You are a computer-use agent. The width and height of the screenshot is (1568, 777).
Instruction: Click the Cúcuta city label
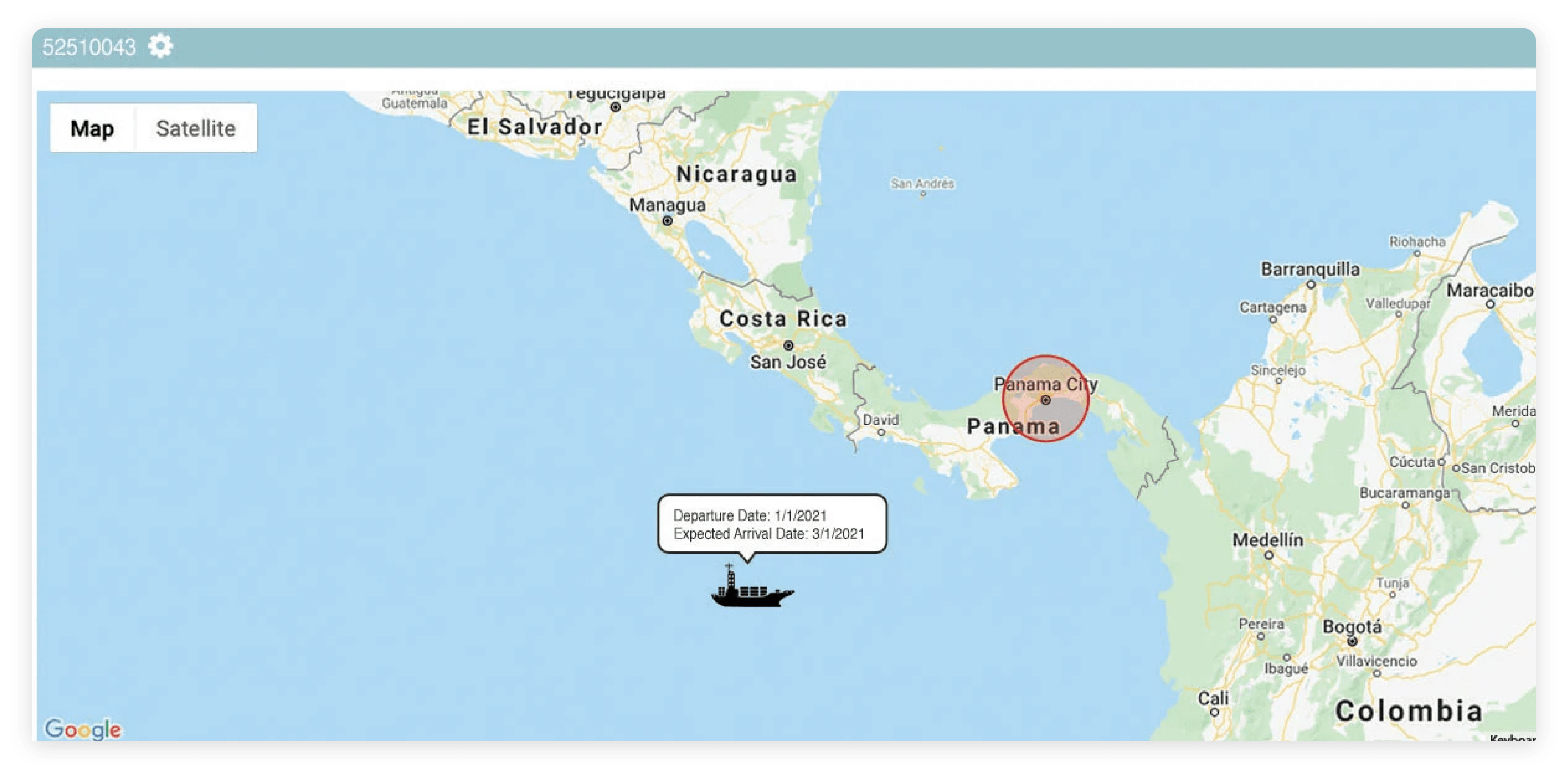click(x=1412, y=462)
